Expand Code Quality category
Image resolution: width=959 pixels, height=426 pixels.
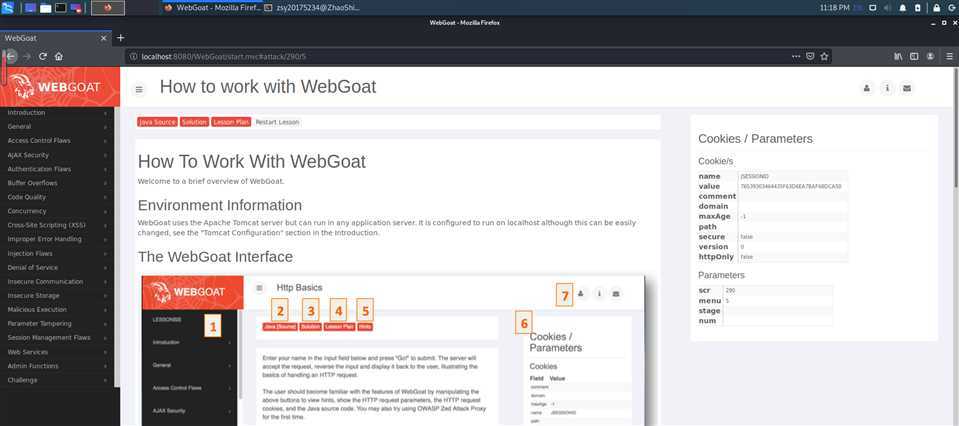coord(57,197)
